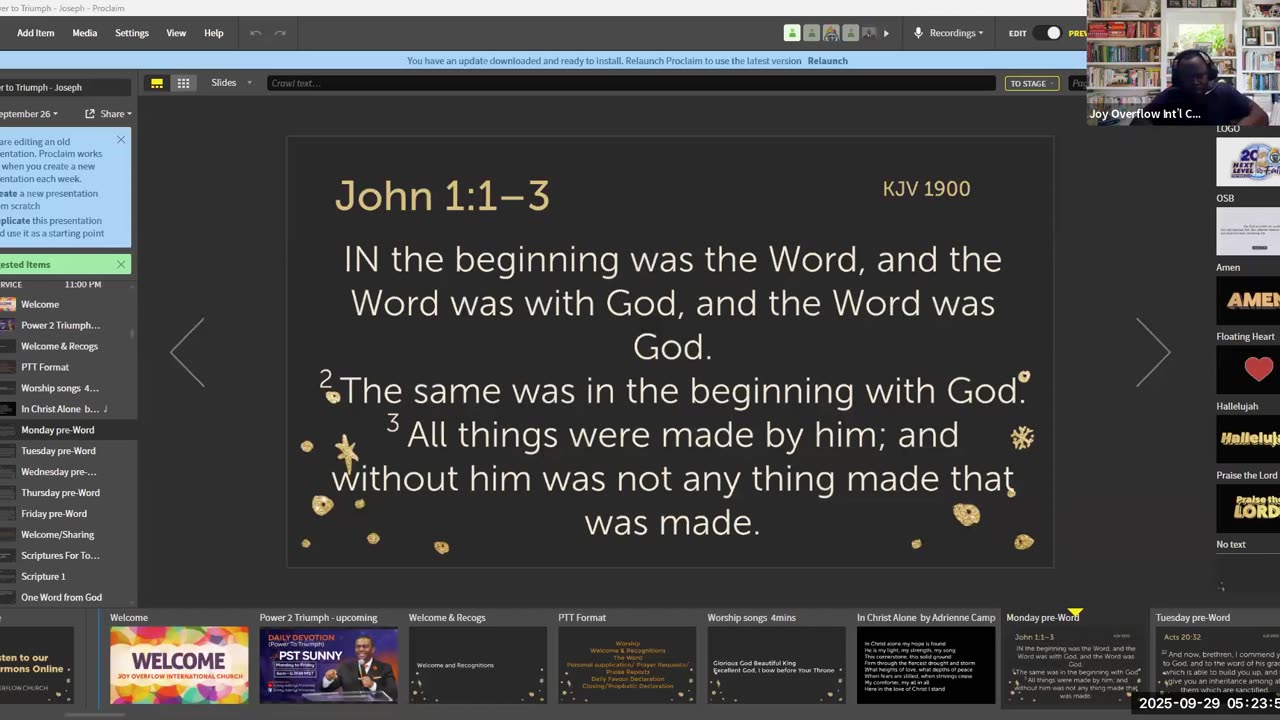
Task: Edit the presentation title field
Action: click(x=66, y=87)
